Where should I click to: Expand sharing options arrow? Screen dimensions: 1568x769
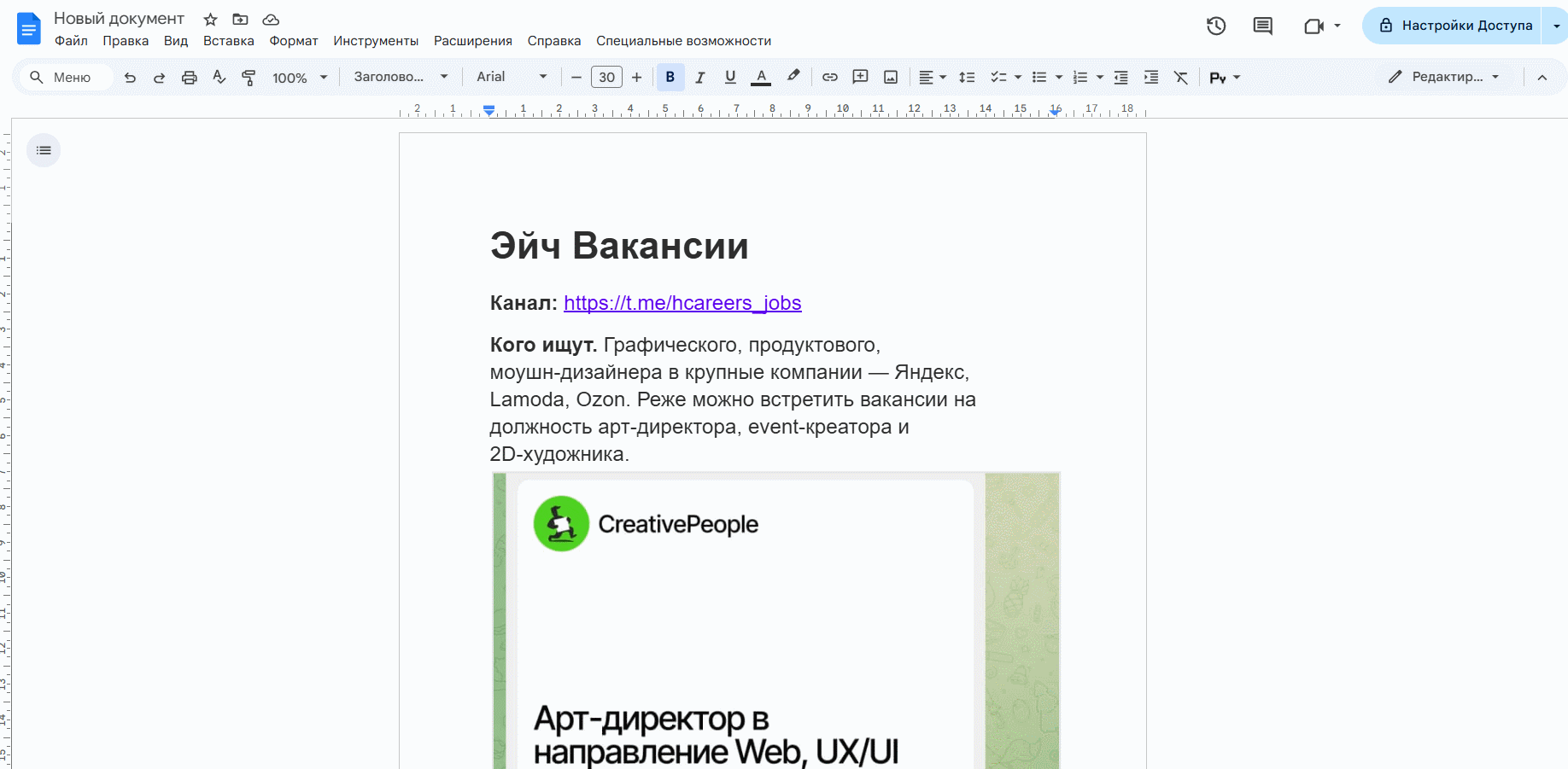click(1556, 26)
